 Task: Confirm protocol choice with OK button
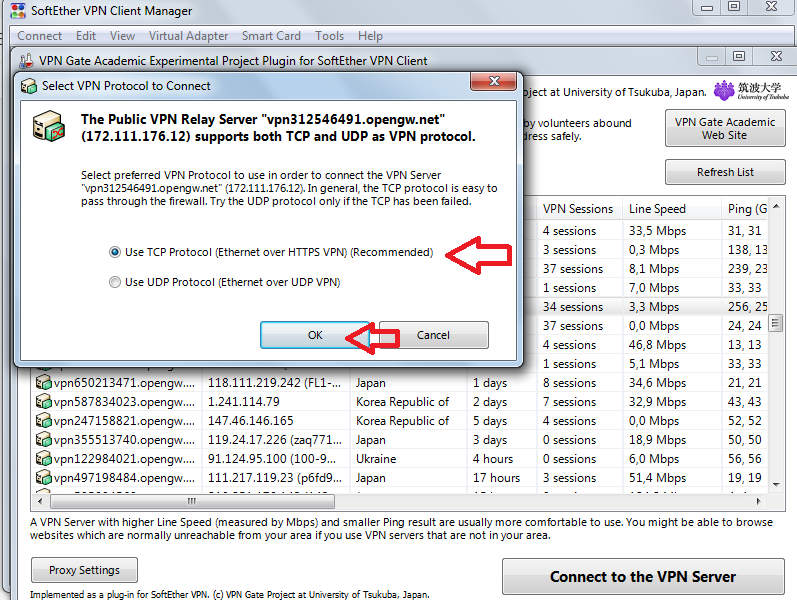tap(315, 335)
